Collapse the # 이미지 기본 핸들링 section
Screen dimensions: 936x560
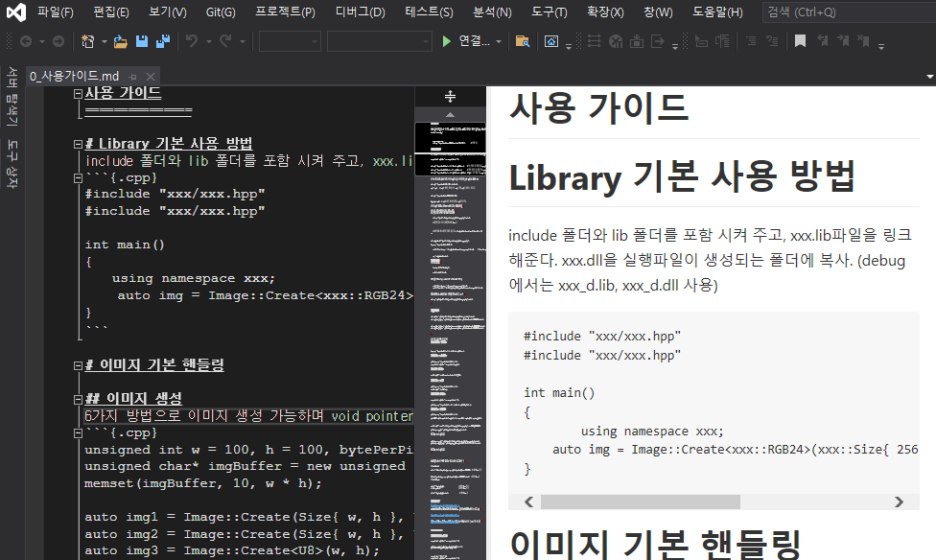tap(78, 365)
